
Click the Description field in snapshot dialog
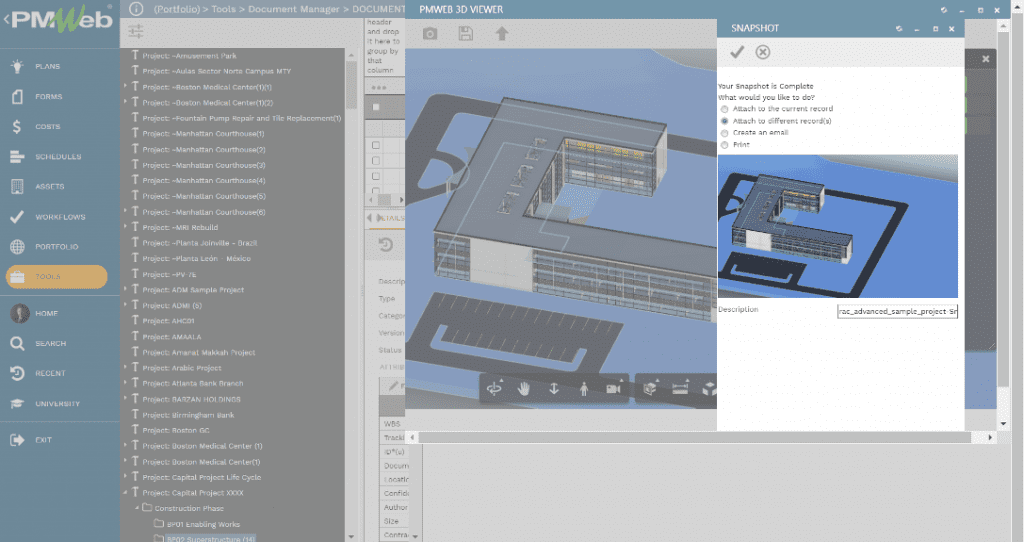point(897,311)
